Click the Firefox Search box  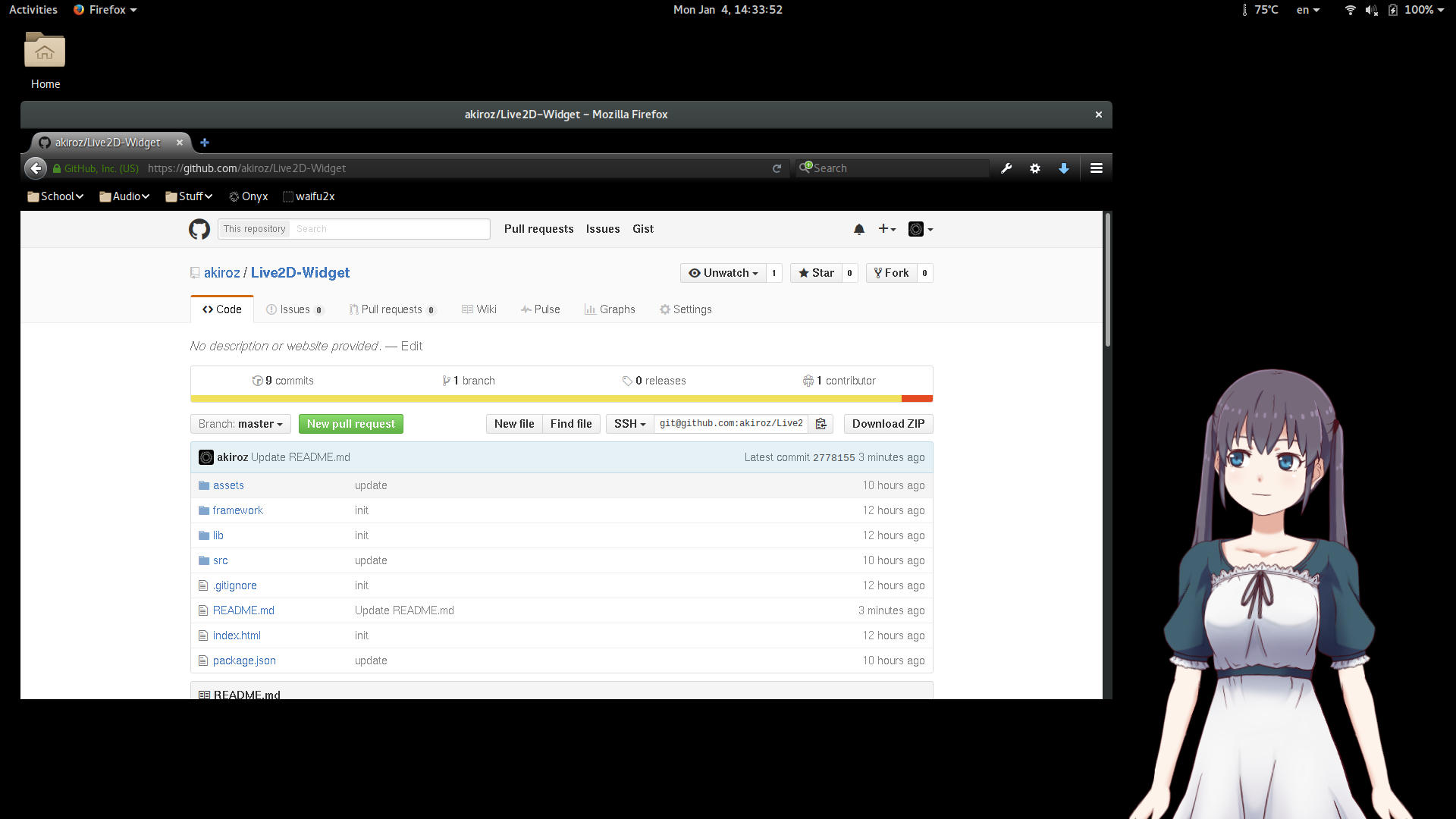[893, 168]
